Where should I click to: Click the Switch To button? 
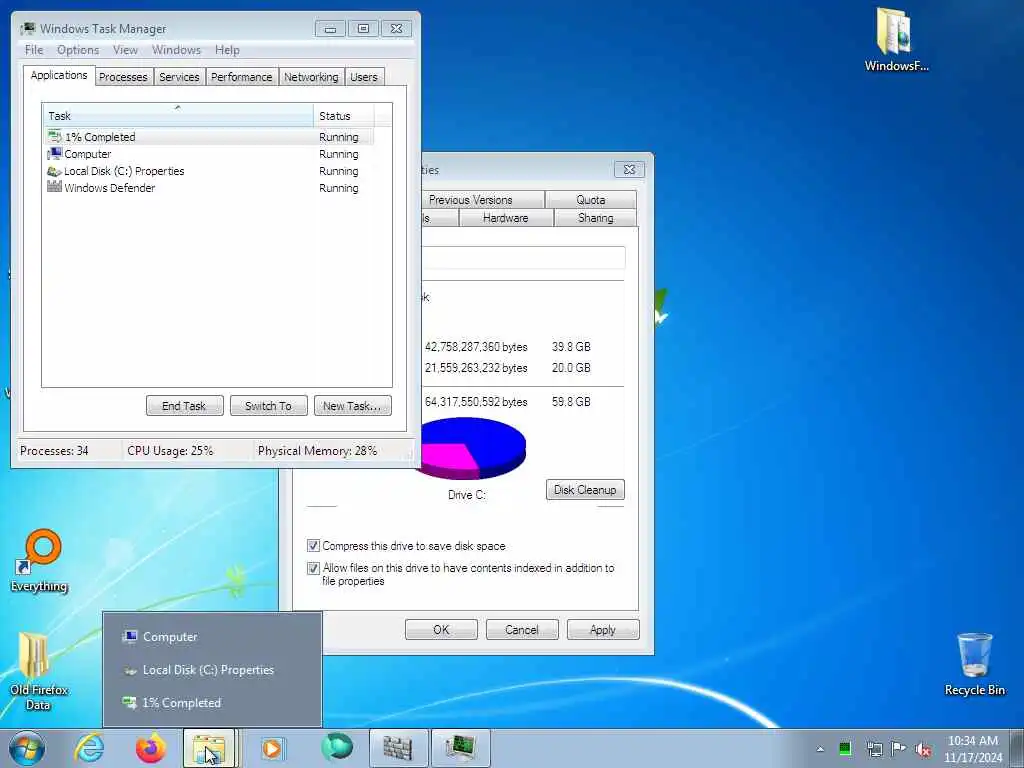coord(268,406)
